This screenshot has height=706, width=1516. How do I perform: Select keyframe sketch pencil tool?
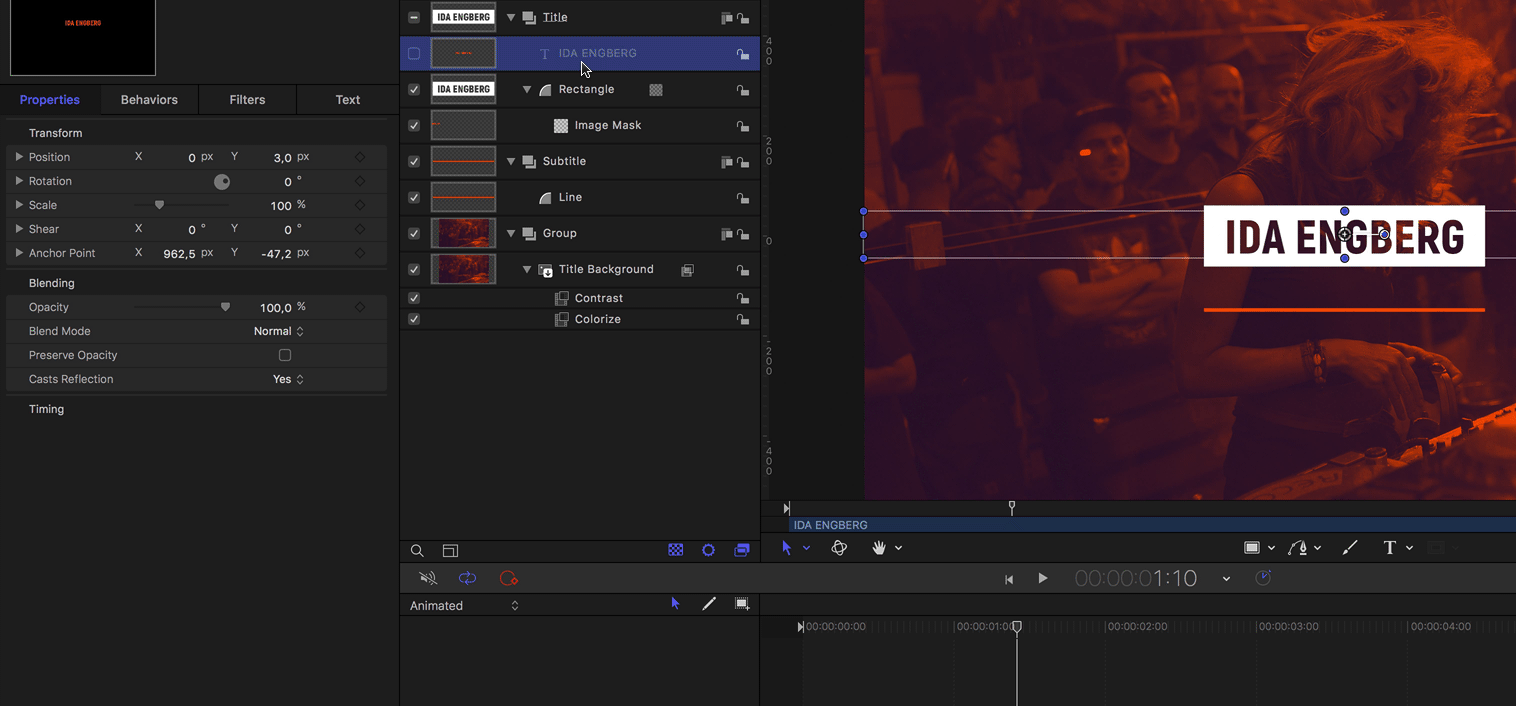click(x=709, y=604)
